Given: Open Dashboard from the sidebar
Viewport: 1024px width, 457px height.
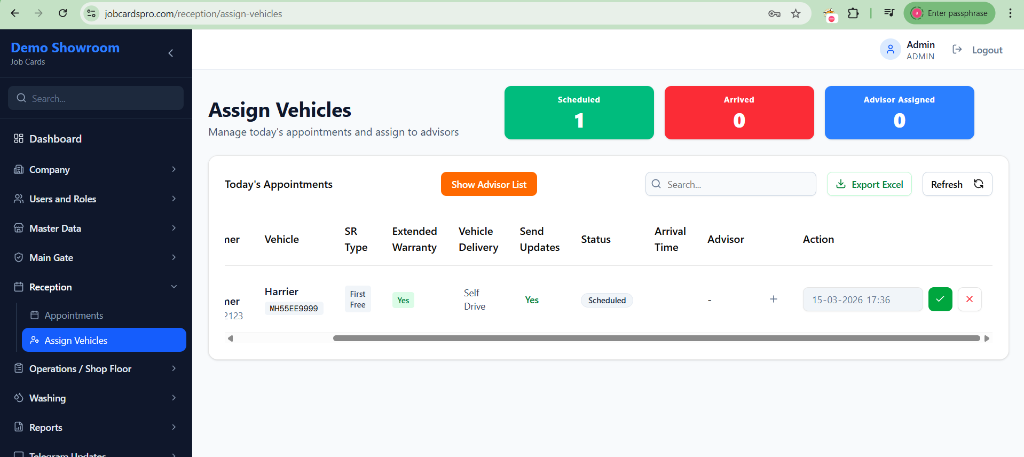Looking at the screenshot, I should [x=55, y=139].
